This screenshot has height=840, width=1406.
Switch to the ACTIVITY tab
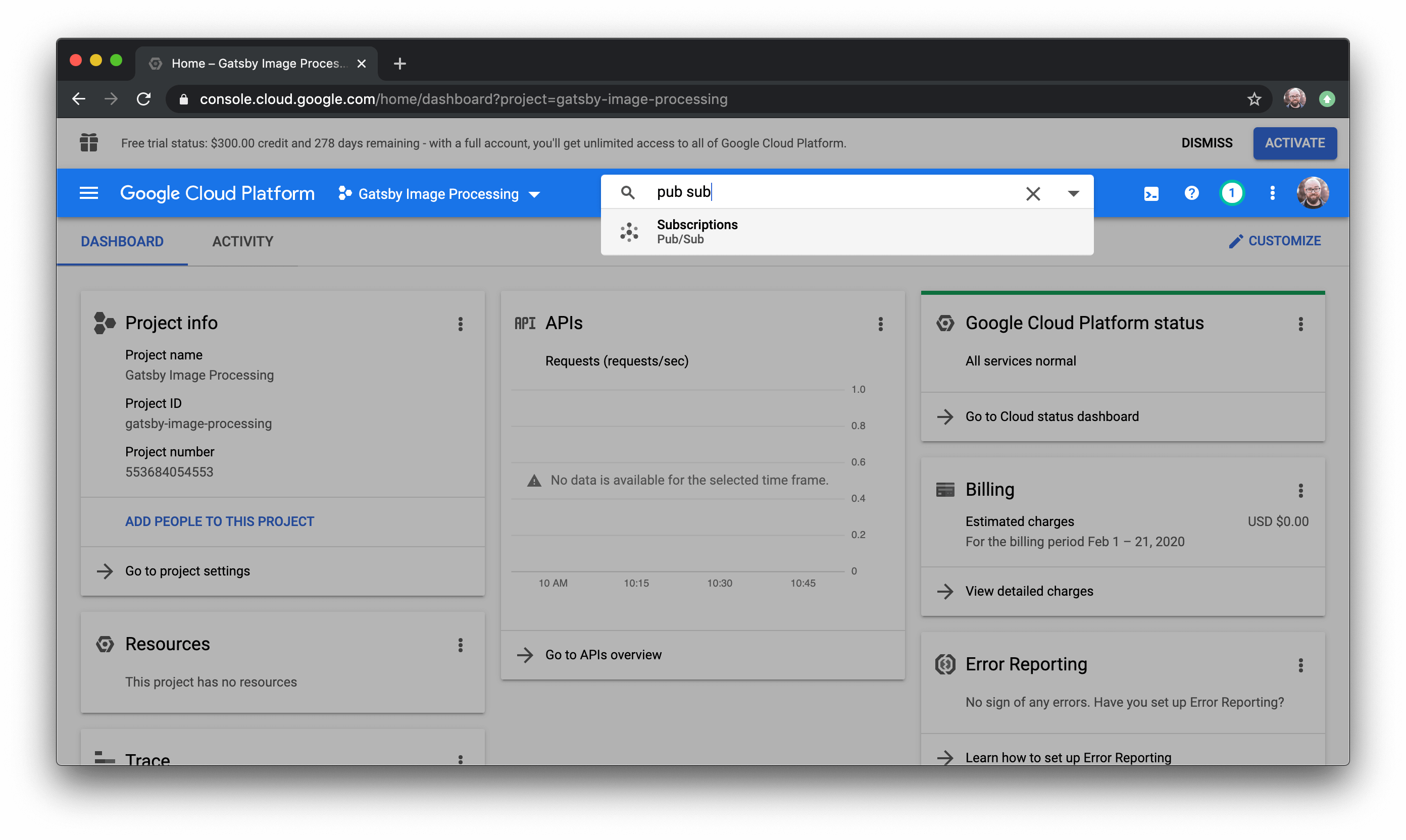pyautogui.click(x=242, y=241)
